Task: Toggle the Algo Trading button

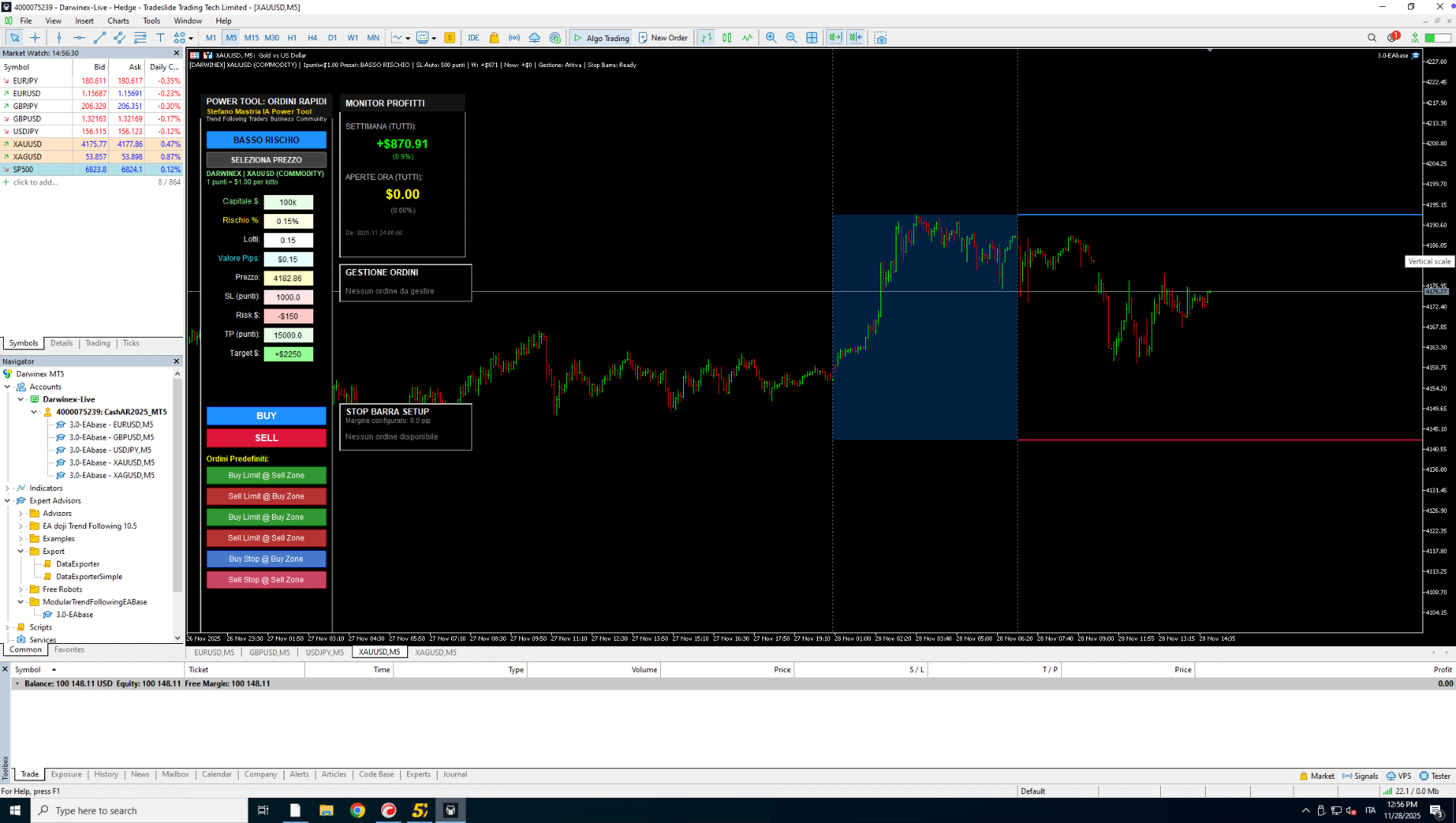Action: pos(601,38)
